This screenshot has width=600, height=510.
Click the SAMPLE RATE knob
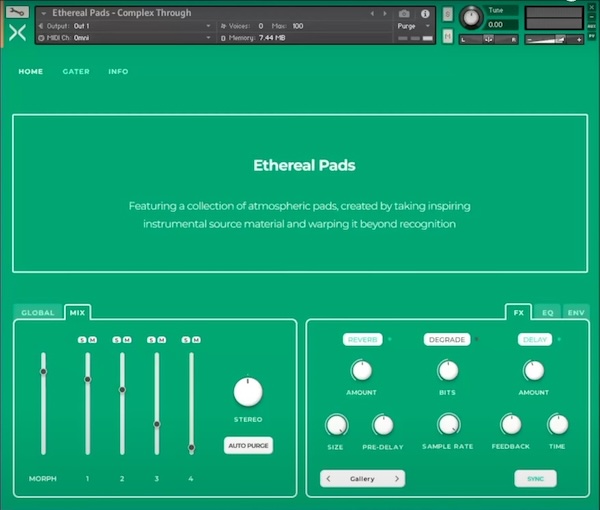pyautogui.click(x=448, y=424)
